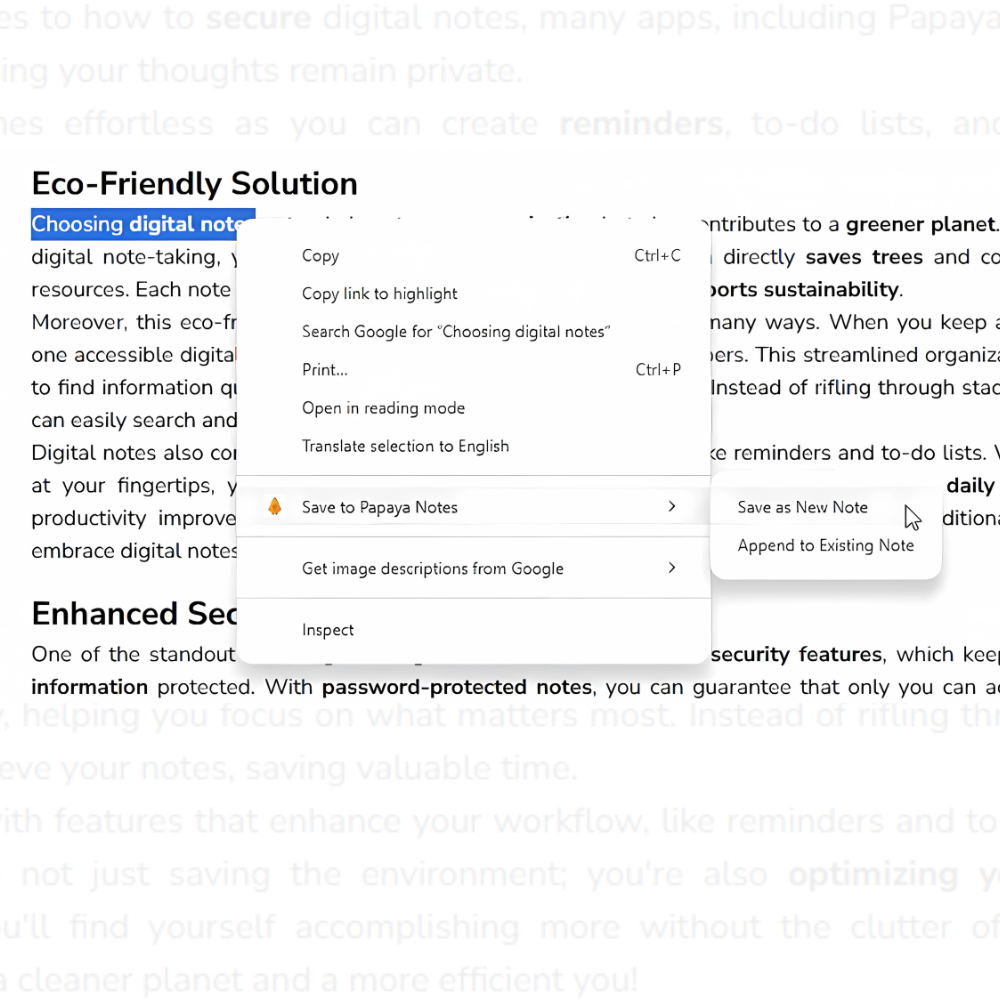1000x1000 pixels.
Task: Select Append to Existing Note
Action: coord(825,546)
